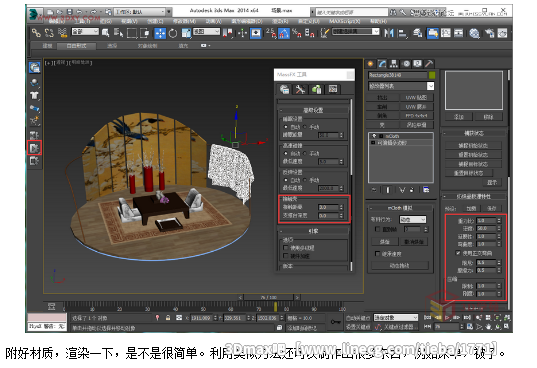Click the 撤消烘焙 button
Image resolution: width=537 pixels, height=368 pixels.
(x=414, y=242)
